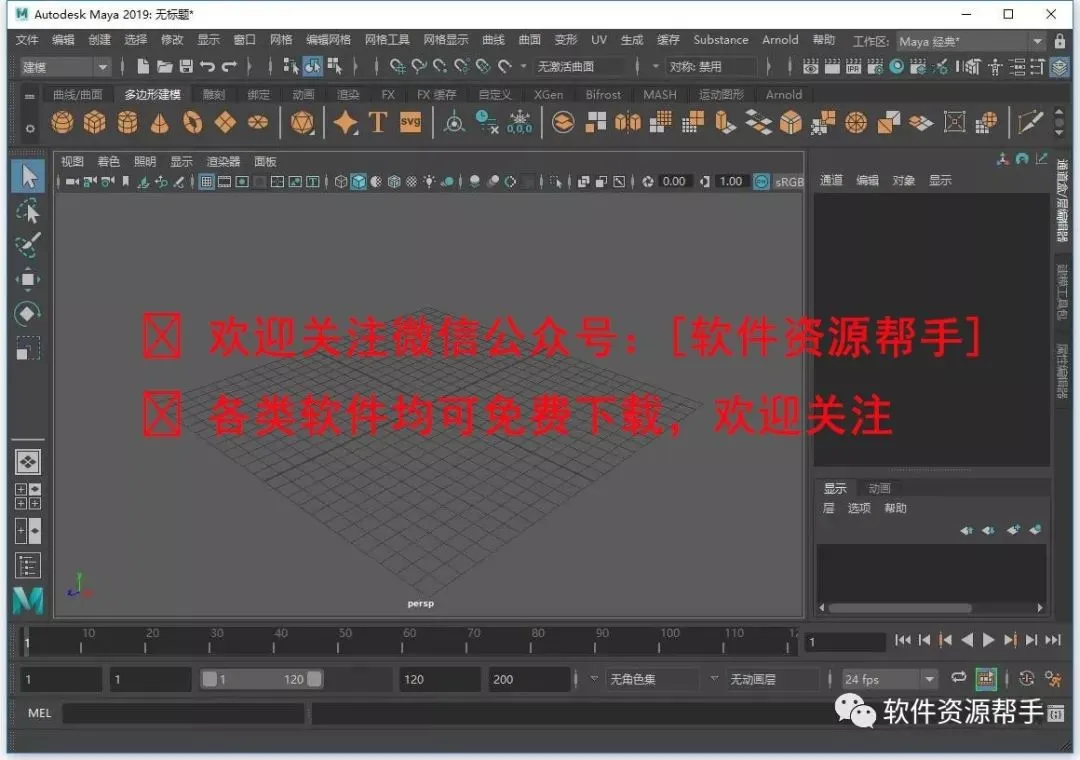Expand the shelf options menu button
Viewport: 1080px width, 760px height.
[x=30, y=128]
